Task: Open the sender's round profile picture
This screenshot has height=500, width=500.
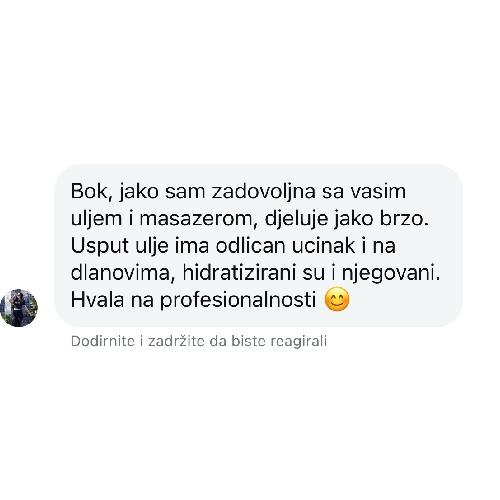Action: point(19,308)
